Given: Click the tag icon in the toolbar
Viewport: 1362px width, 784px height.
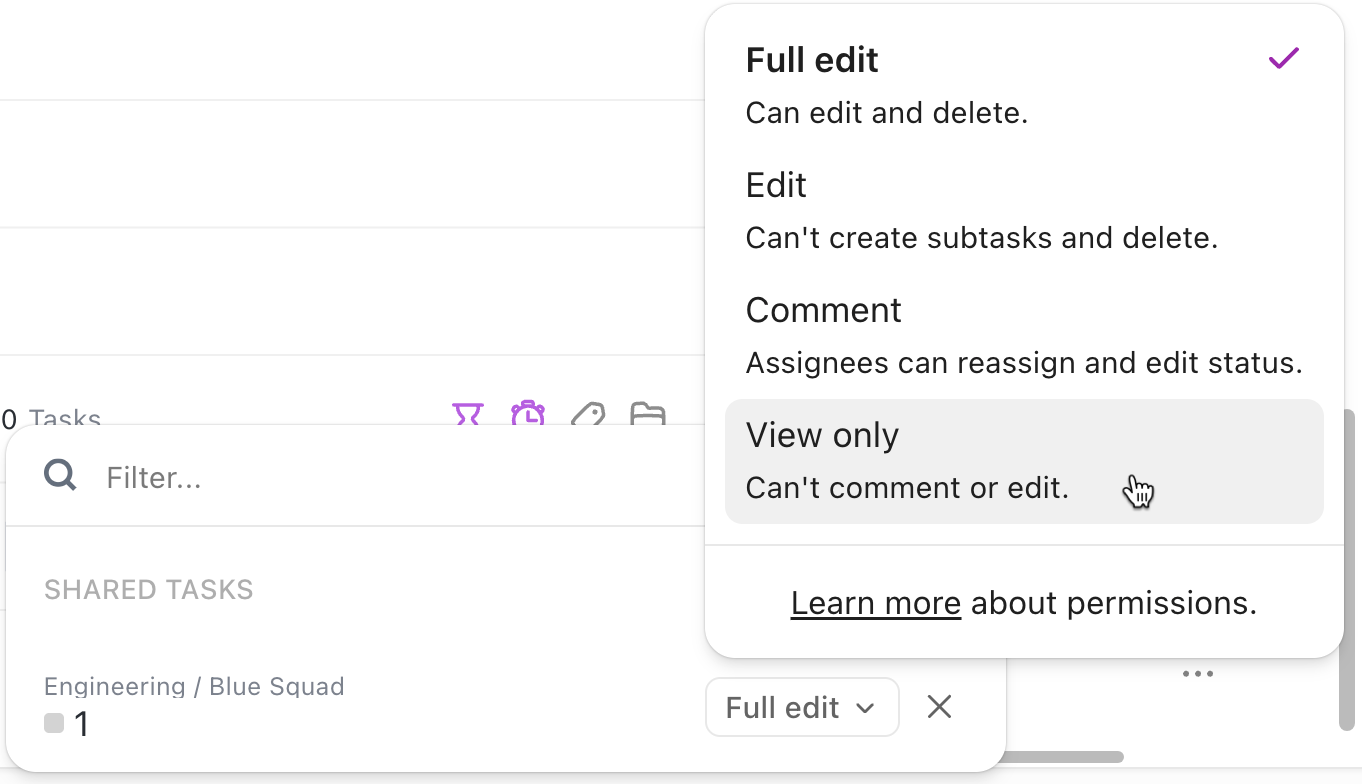Looking at the screenshot, I should (x=589, y=415).
